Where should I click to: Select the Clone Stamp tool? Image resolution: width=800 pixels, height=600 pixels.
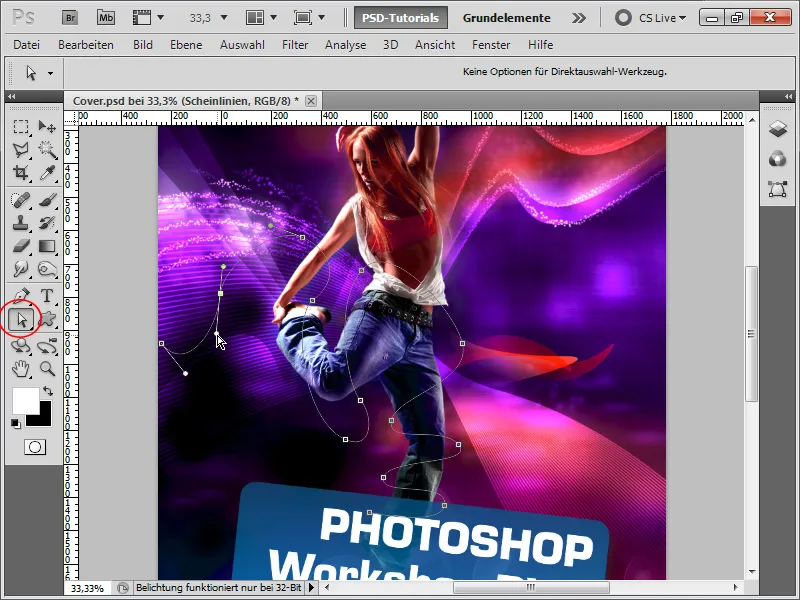coord(21,223)
